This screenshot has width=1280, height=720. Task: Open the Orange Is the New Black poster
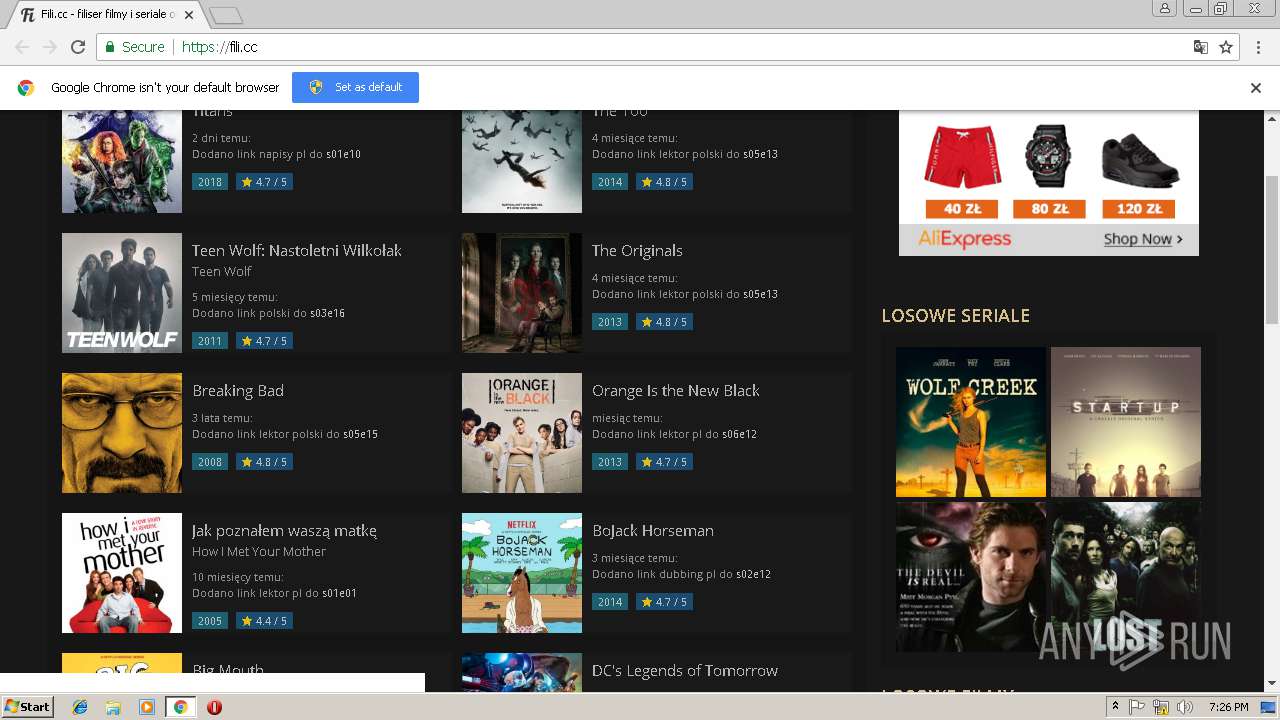[x=522, y=433]
